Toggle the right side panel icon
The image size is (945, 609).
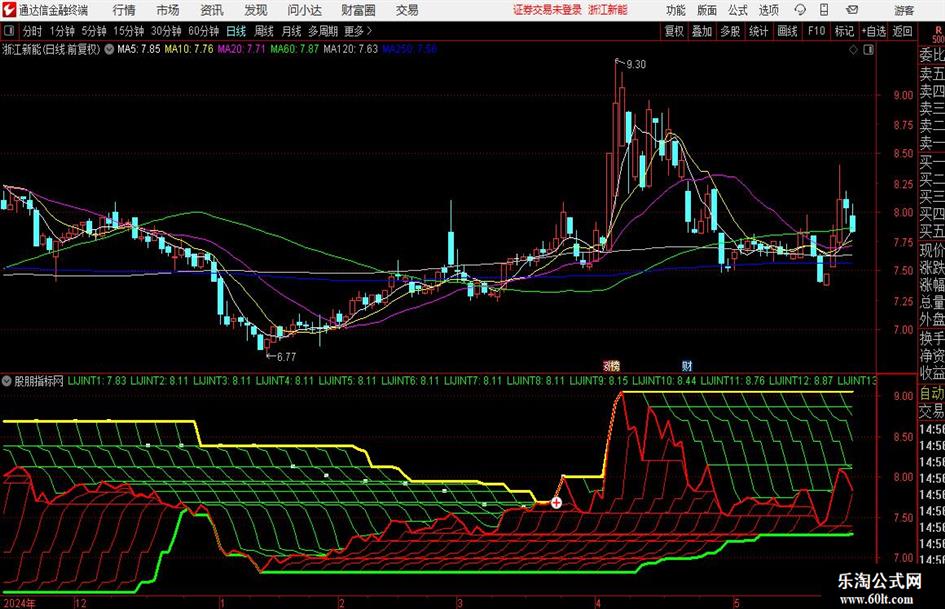pyautogui.click(x=868, y=50)
